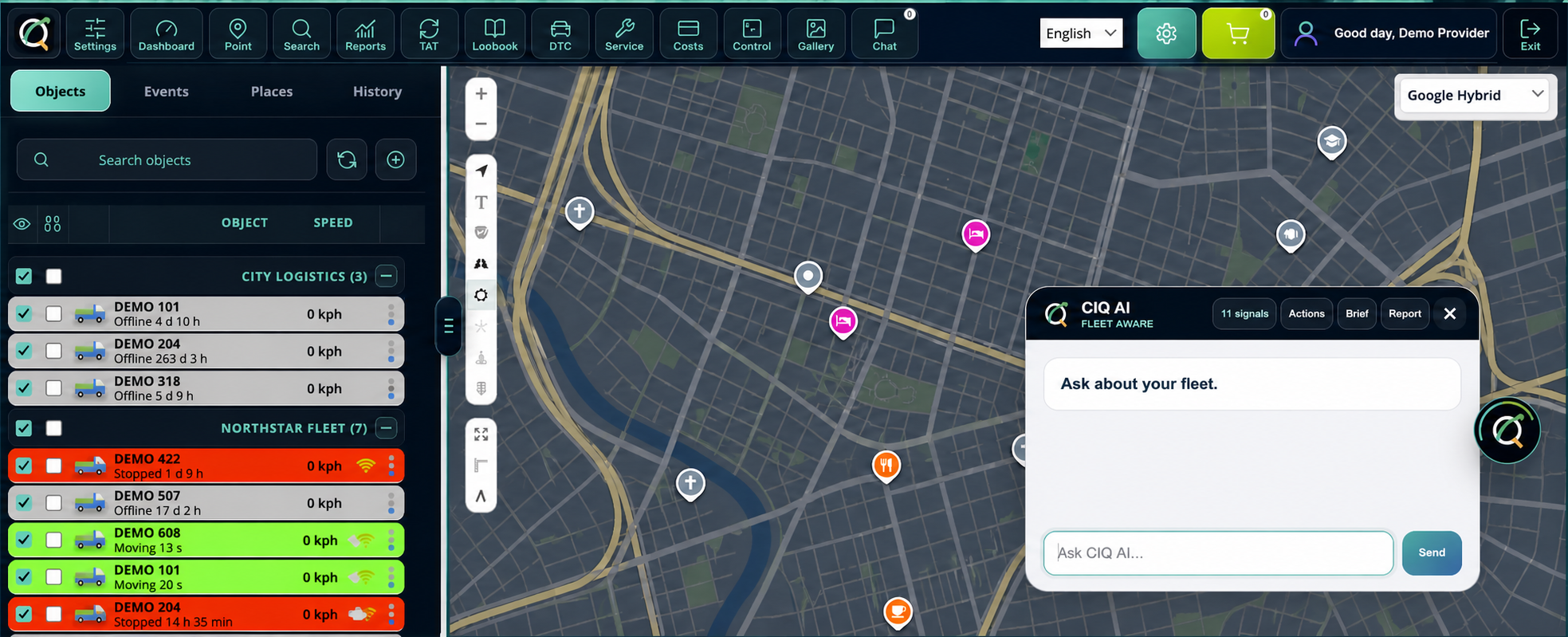Open the TAT module
This screenshot has width=1568, height=637.
tap(429, 33)
